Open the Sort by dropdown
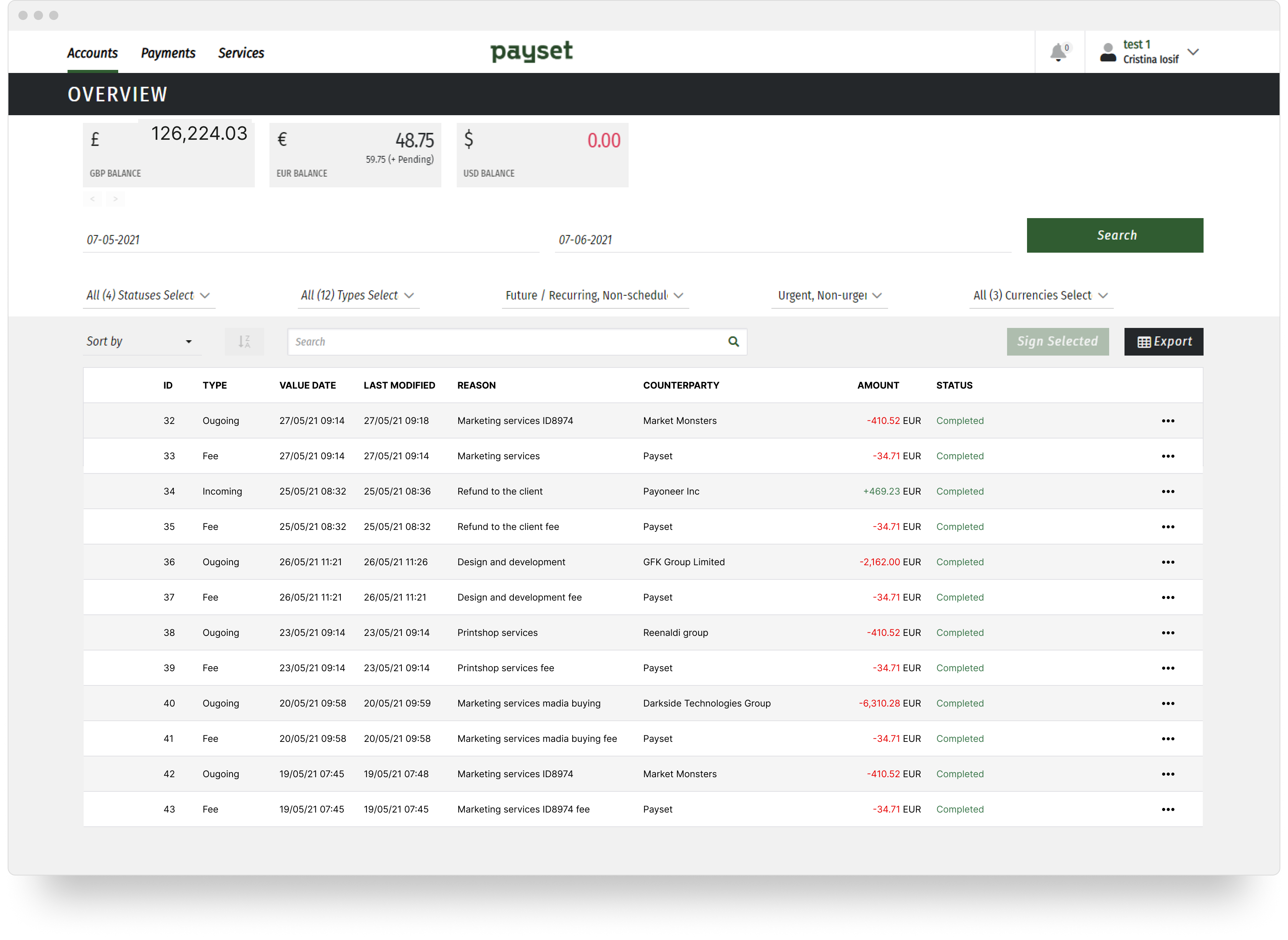Image resolution: width=1288 pixels, height=940 pixels. 142,341
